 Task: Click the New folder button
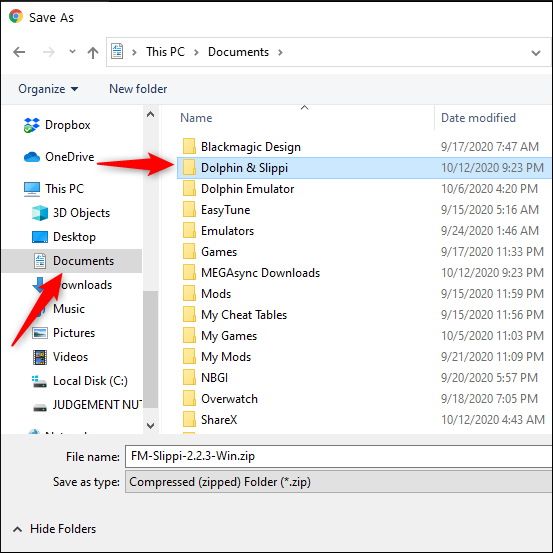pos(138,89)
